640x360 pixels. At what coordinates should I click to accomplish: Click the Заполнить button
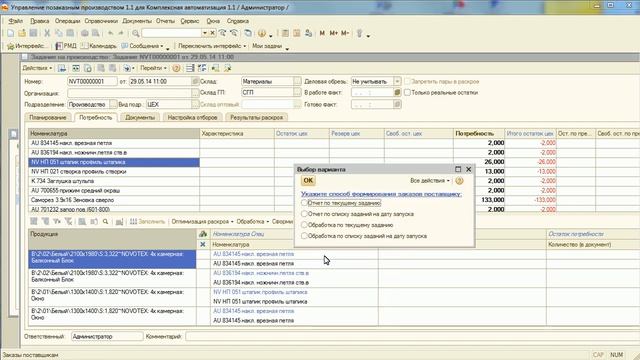147,222
